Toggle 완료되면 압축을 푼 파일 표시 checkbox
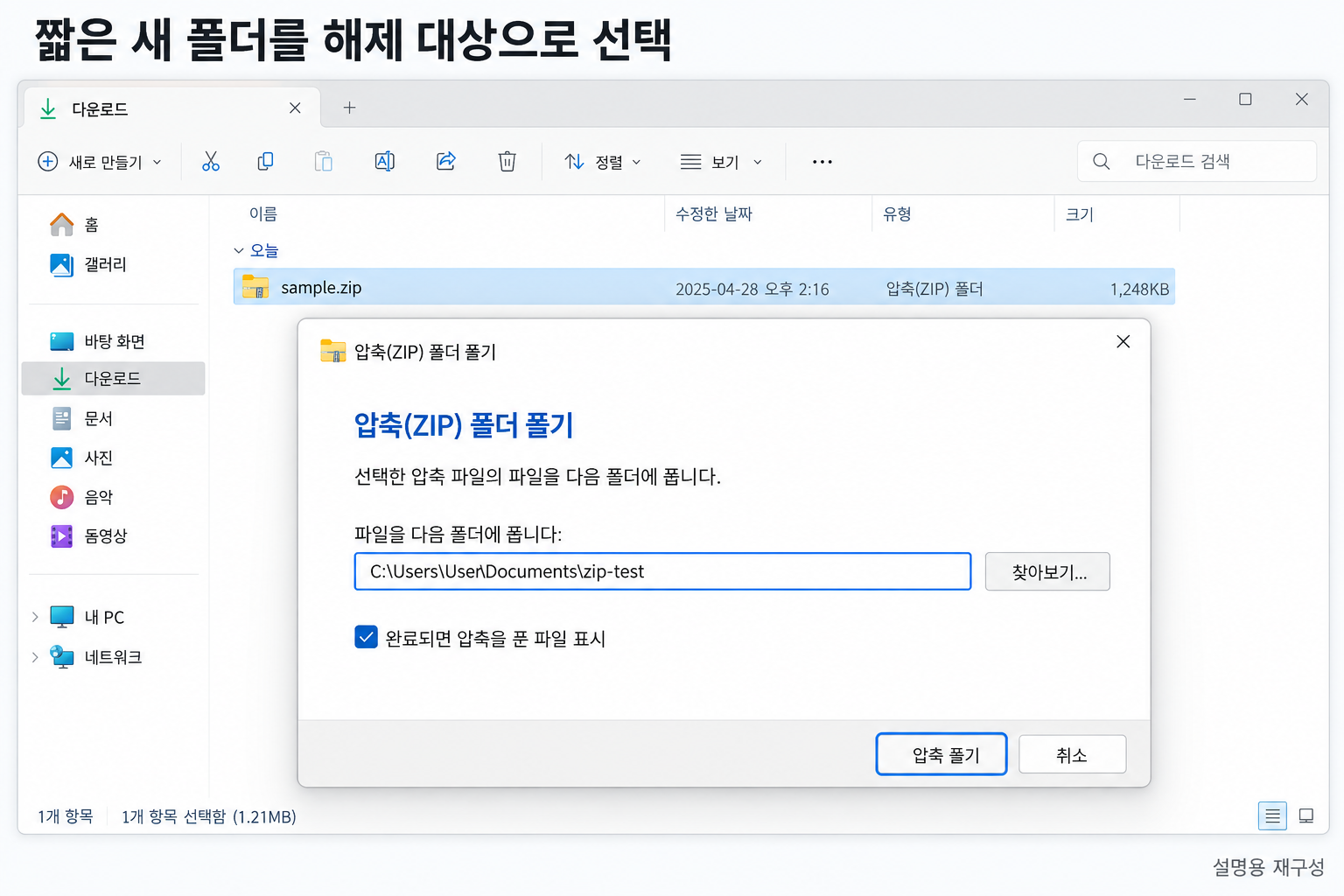This screenshot has height=896, width=1344. point(366,637)
